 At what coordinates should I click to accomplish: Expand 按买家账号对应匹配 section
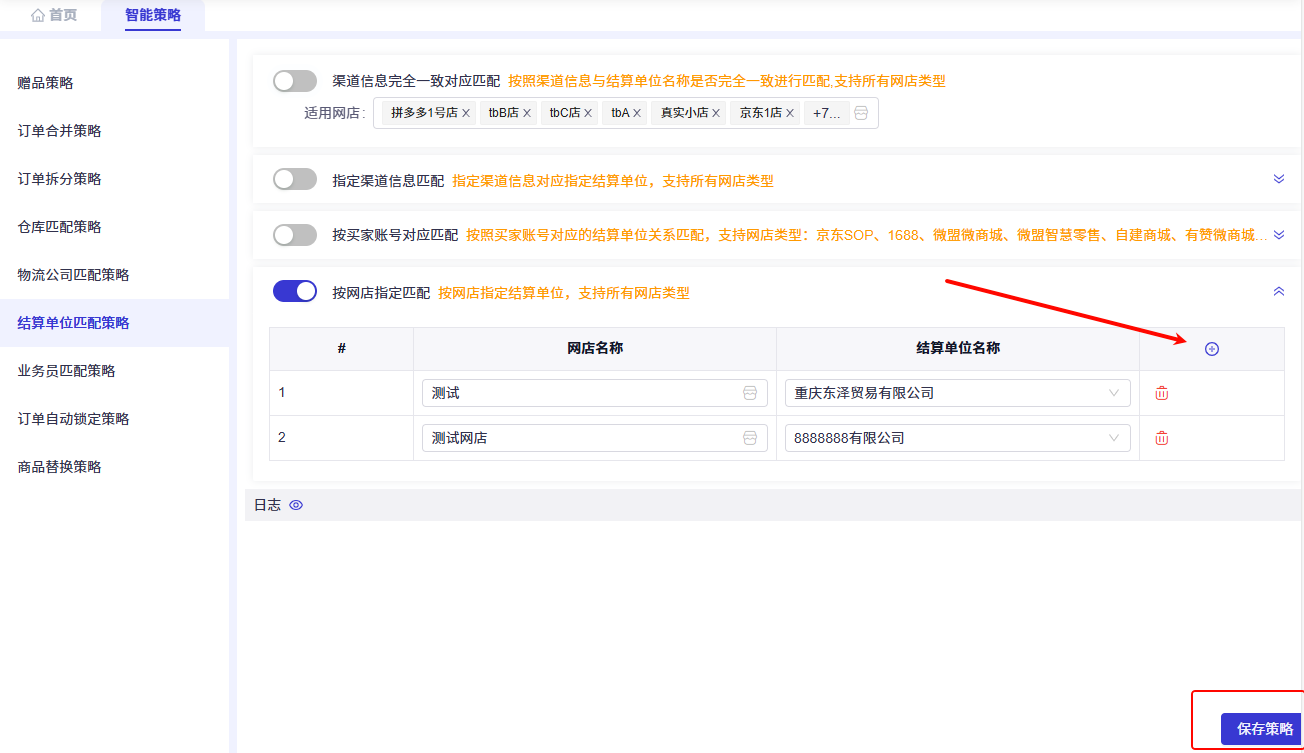click(x=1278, y=235)
